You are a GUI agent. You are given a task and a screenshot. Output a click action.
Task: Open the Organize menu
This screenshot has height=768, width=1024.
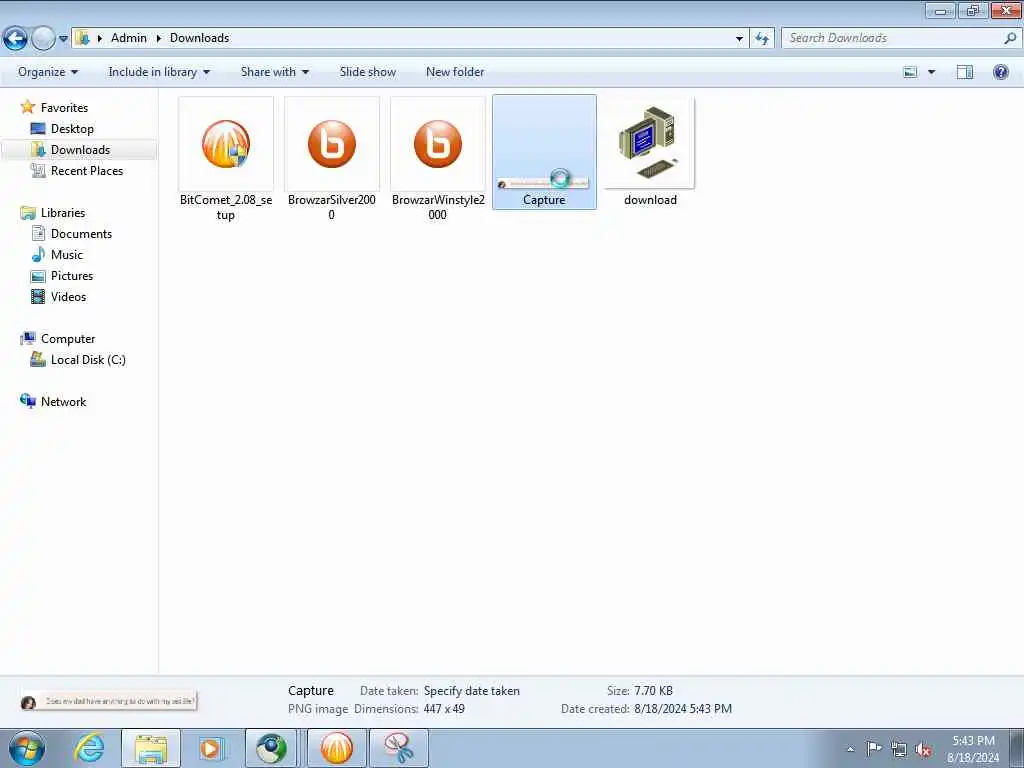(x=48, y=72)
